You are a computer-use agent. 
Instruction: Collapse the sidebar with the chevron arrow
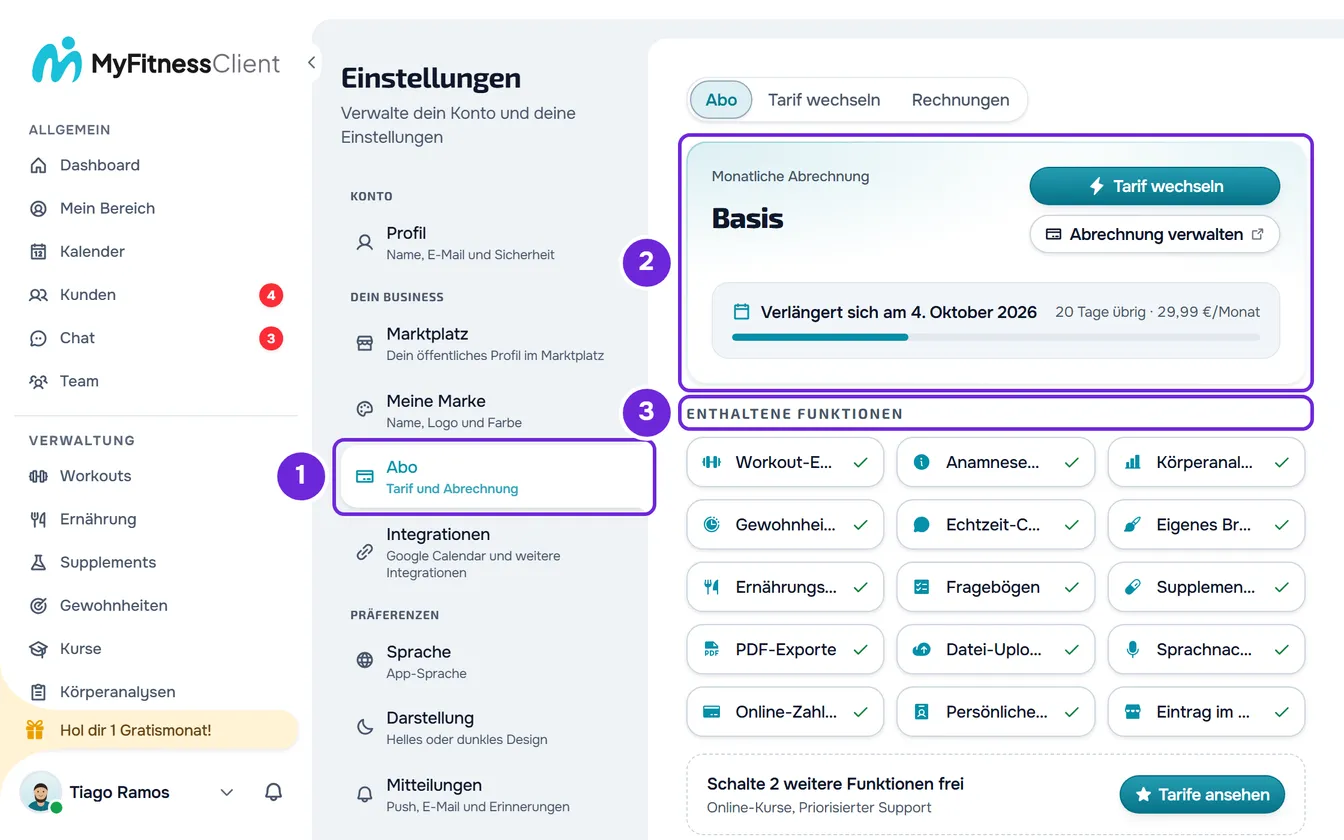coord(312,63)
